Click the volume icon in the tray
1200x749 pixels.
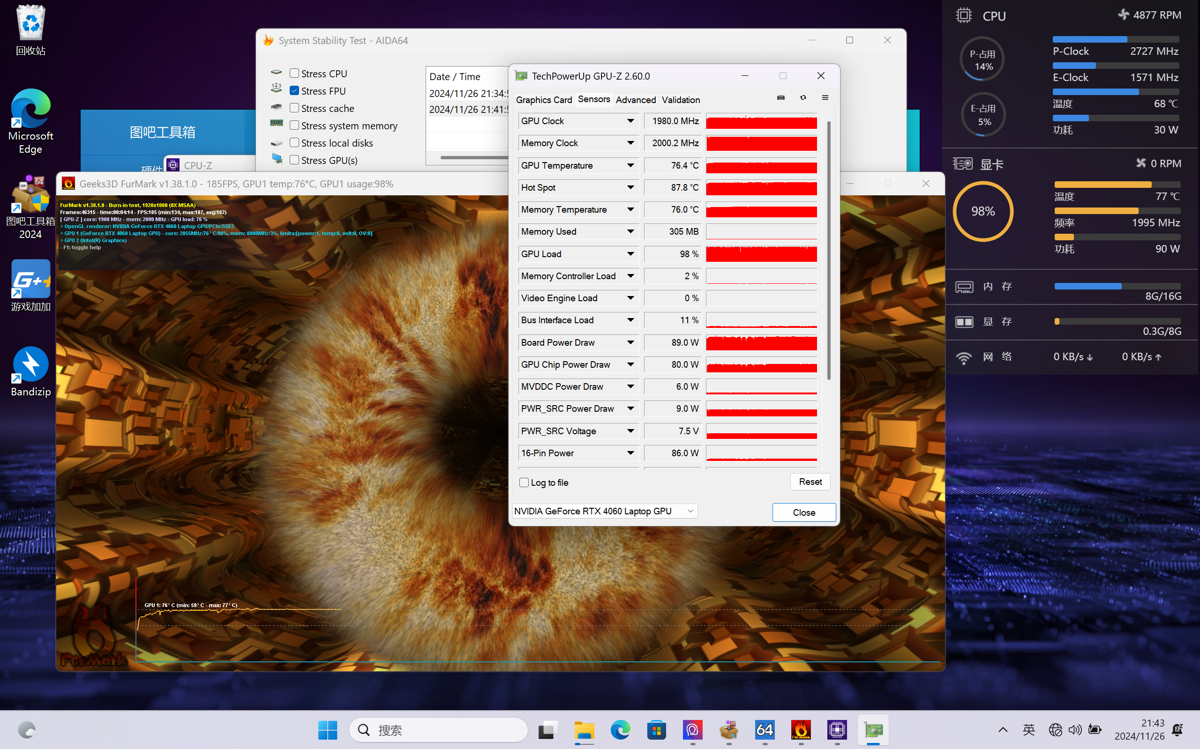point(1075,730)
